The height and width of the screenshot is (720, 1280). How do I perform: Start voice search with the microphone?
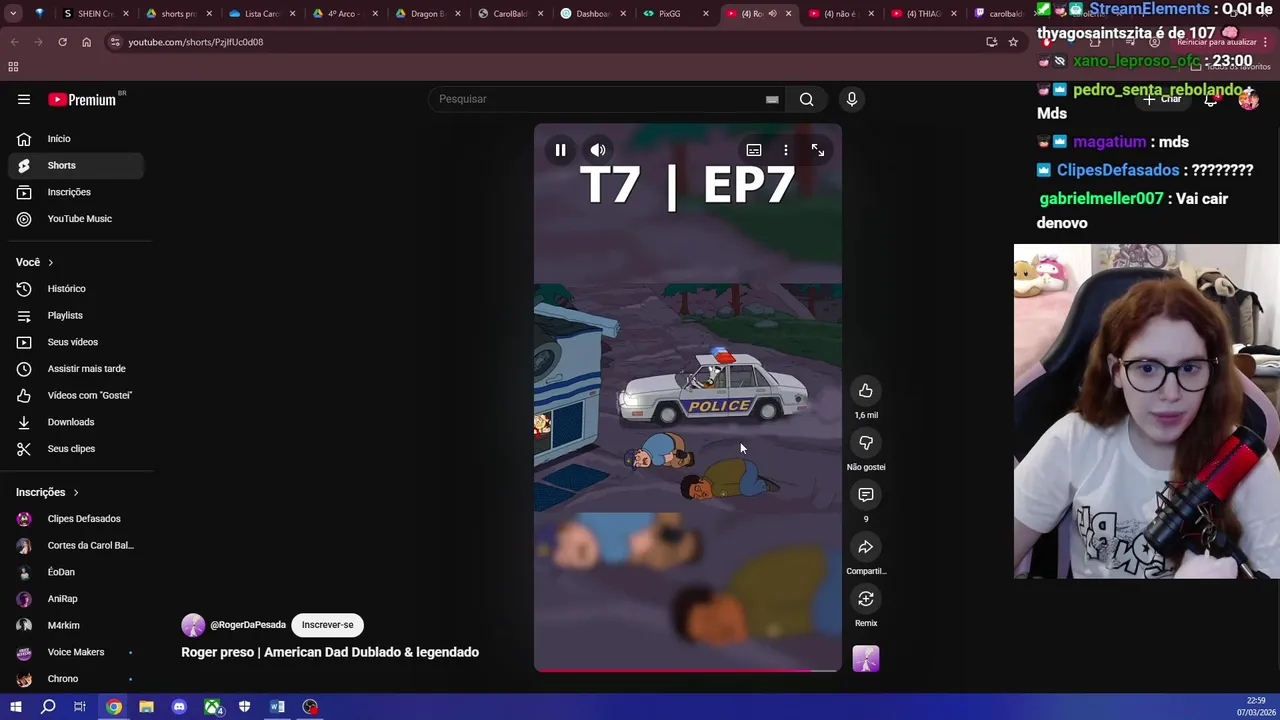[x=852, y=99]
